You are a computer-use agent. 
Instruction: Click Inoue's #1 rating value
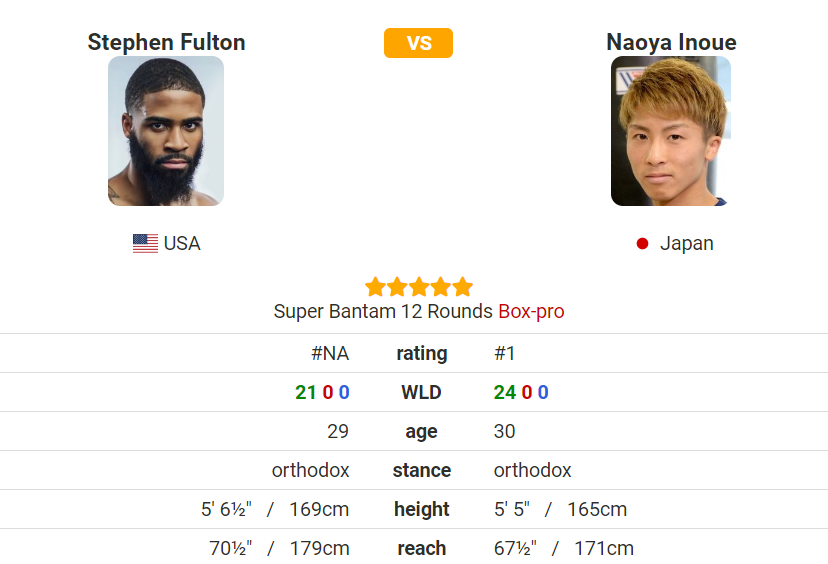pos(504,353)
